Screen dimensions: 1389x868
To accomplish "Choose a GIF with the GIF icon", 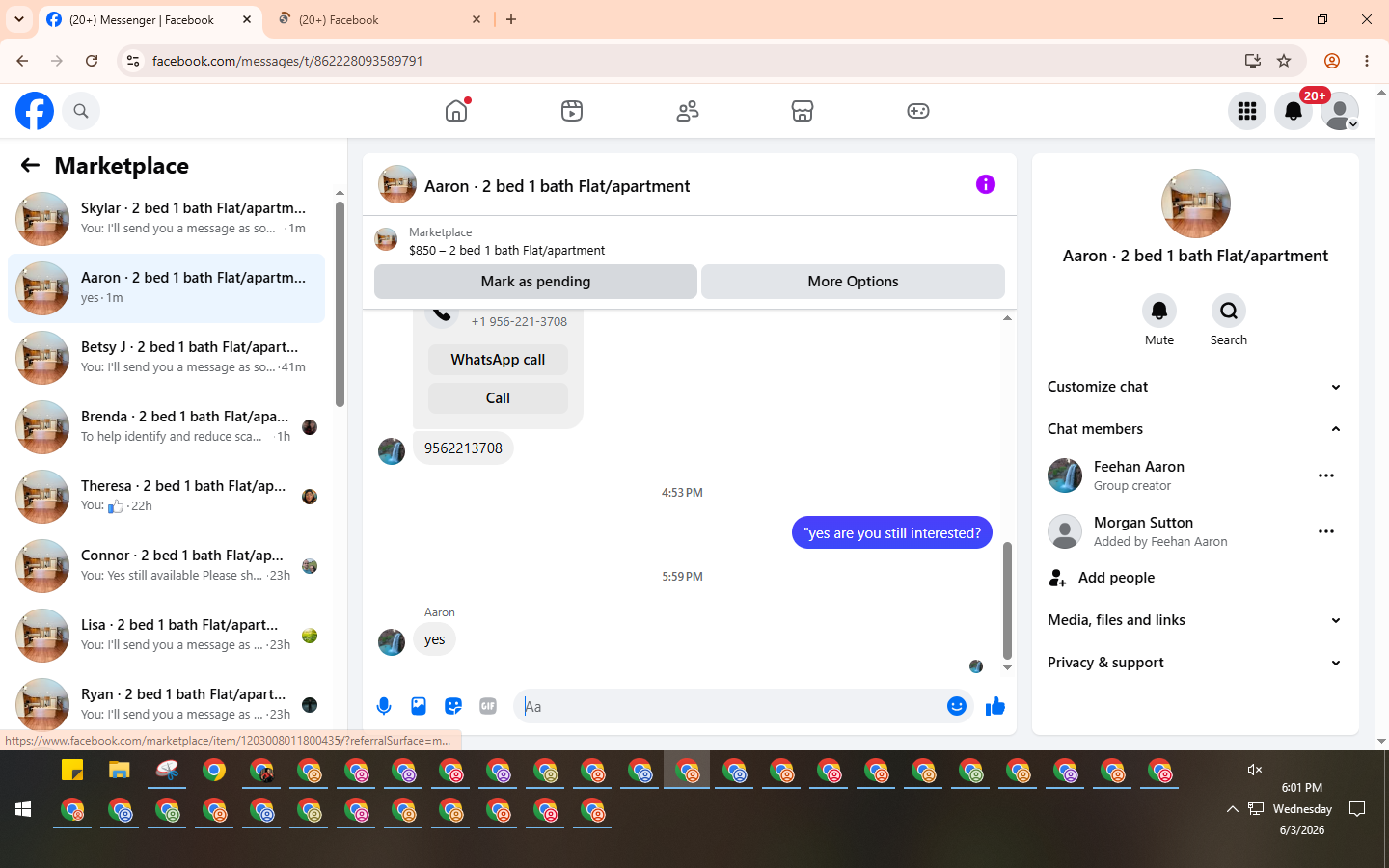I will click(x=488, y=706).
